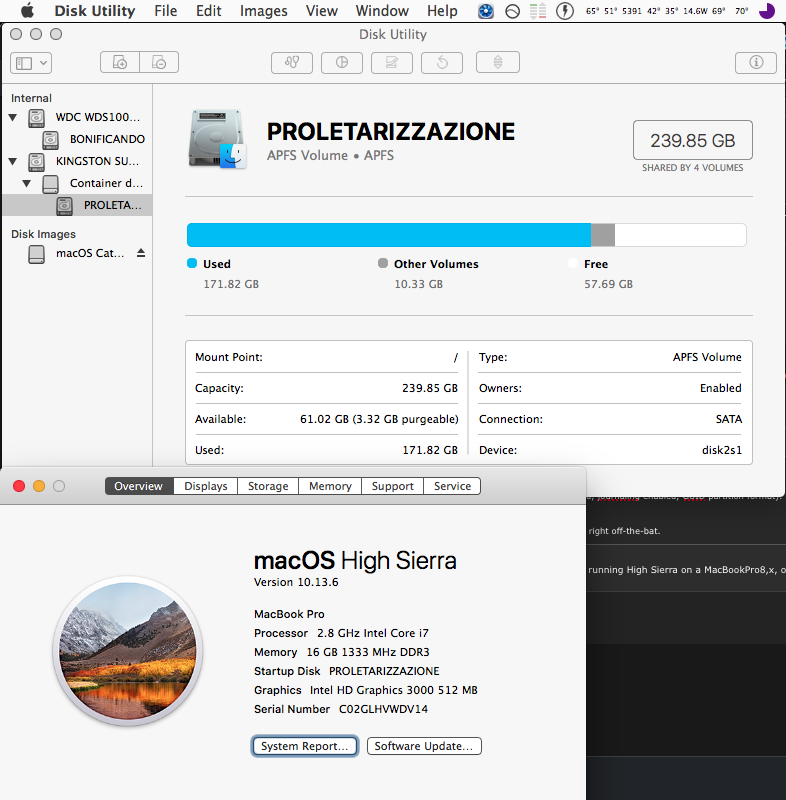
Task: Click the System Report button
Action: [x=305, y=746]
